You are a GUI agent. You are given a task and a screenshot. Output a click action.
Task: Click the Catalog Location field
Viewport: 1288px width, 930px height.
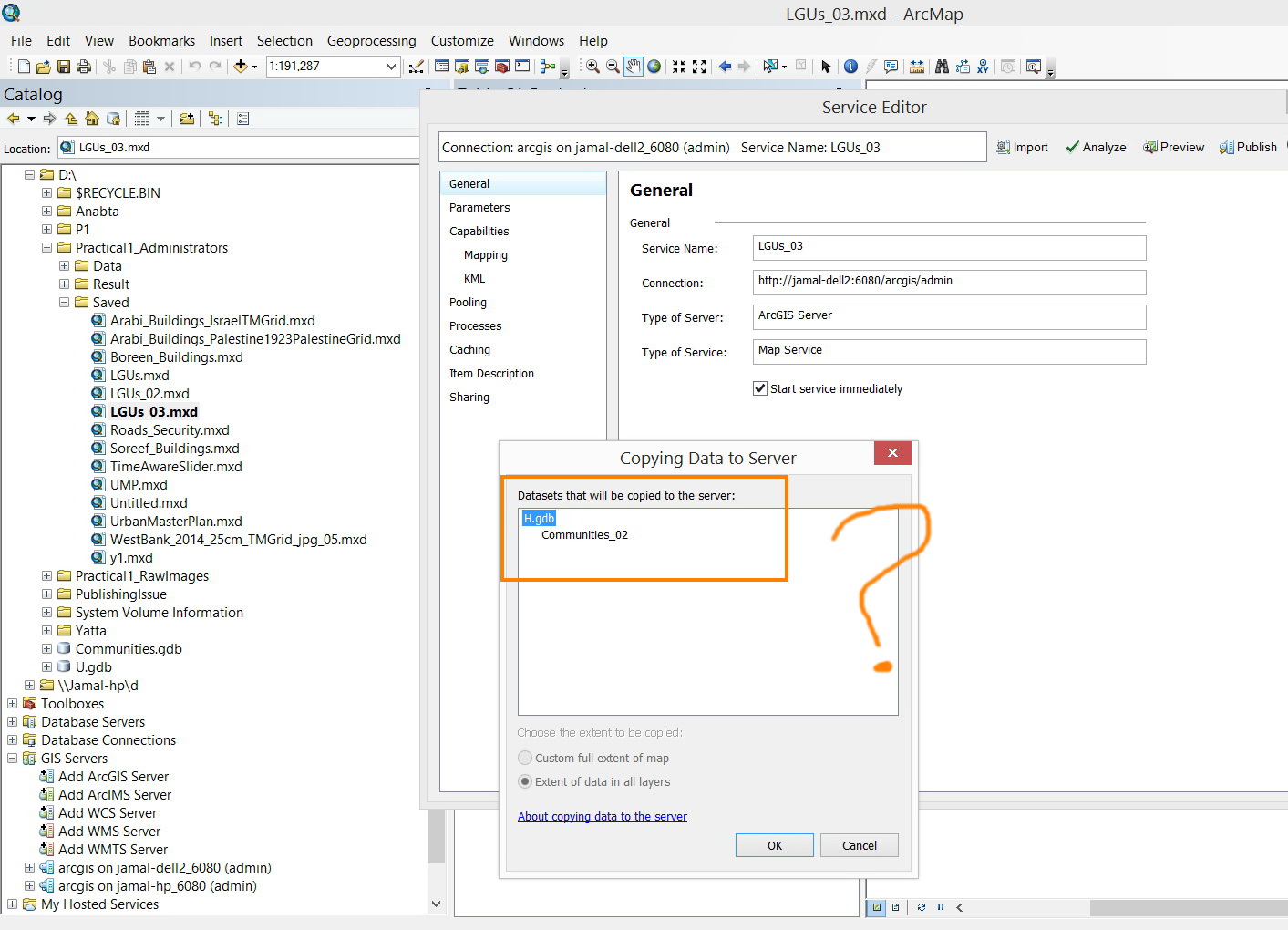pyautogui.click(x=239, y=147)
